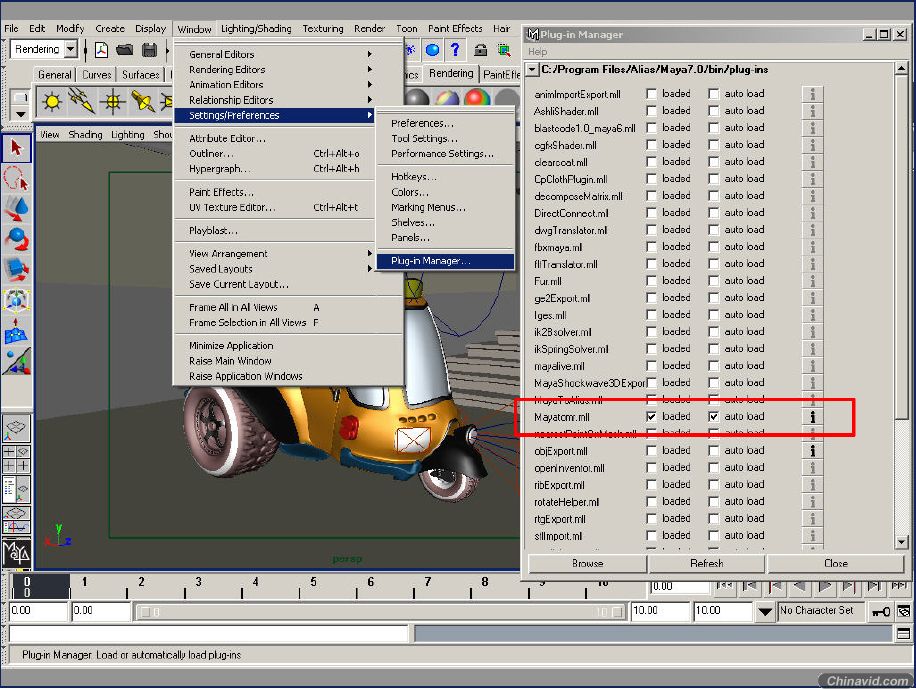Create a new scene from status line

tap(101, 50)
